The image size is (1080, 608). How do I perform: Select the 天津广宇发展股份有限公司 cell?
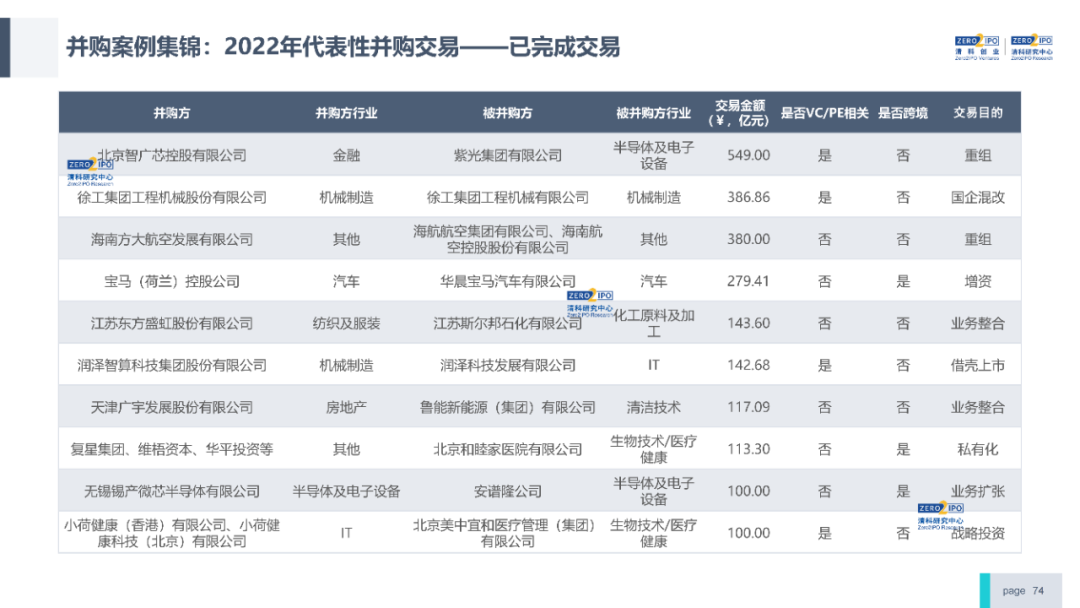(172, 408)
